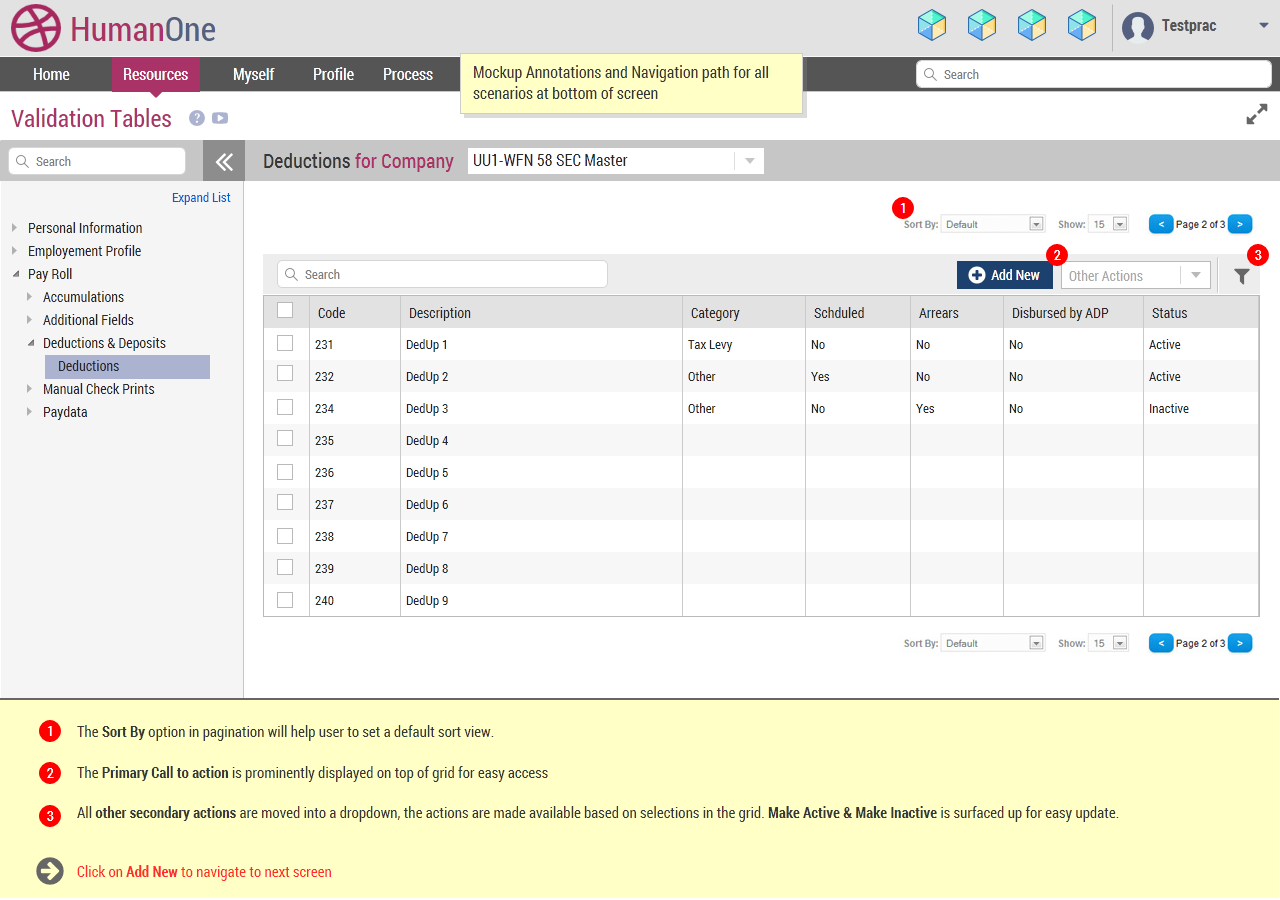Click the HumanOne logo icon
The image size is (1280, 900).
pos(35,28)
